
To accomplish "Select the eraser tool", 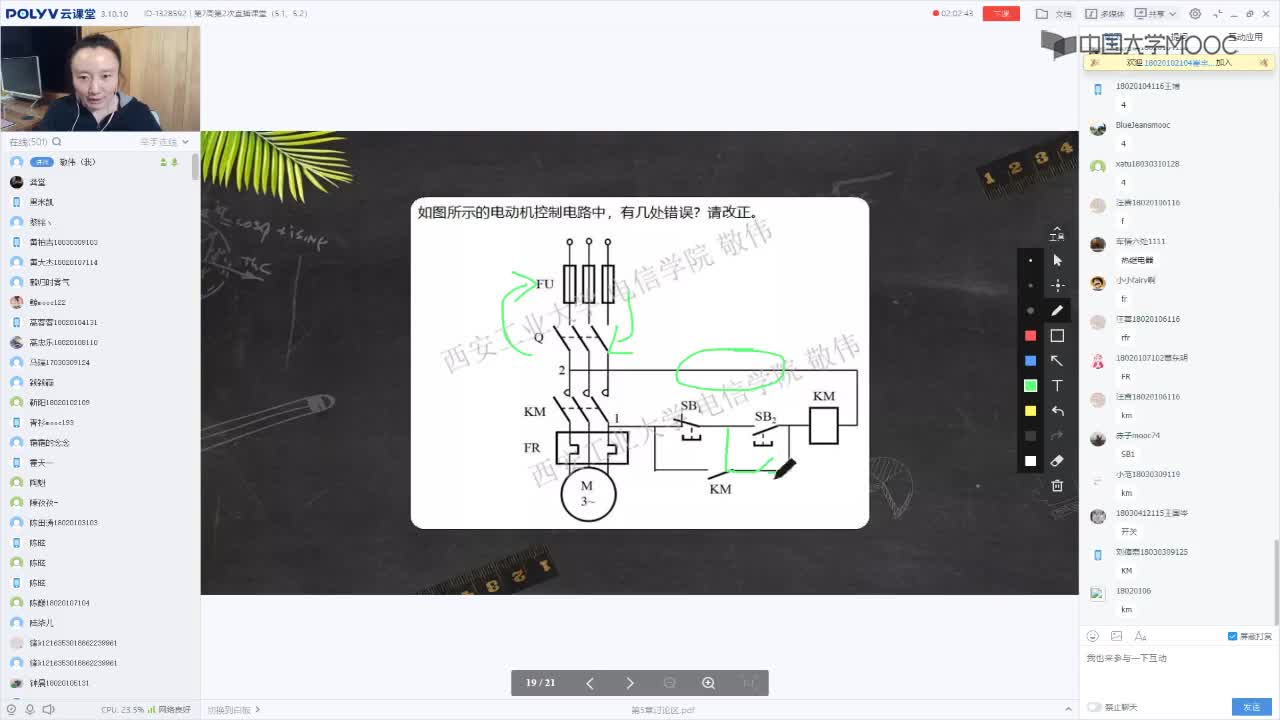I will (1057, 460).
